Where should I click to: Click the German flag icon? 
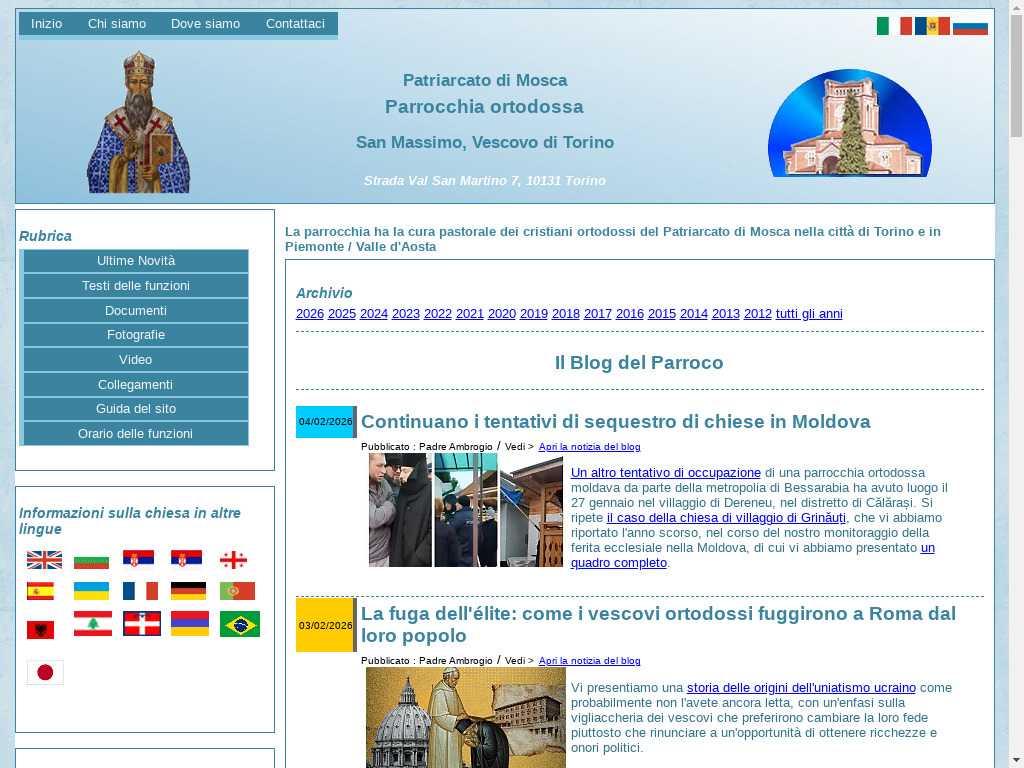[188, 591]
